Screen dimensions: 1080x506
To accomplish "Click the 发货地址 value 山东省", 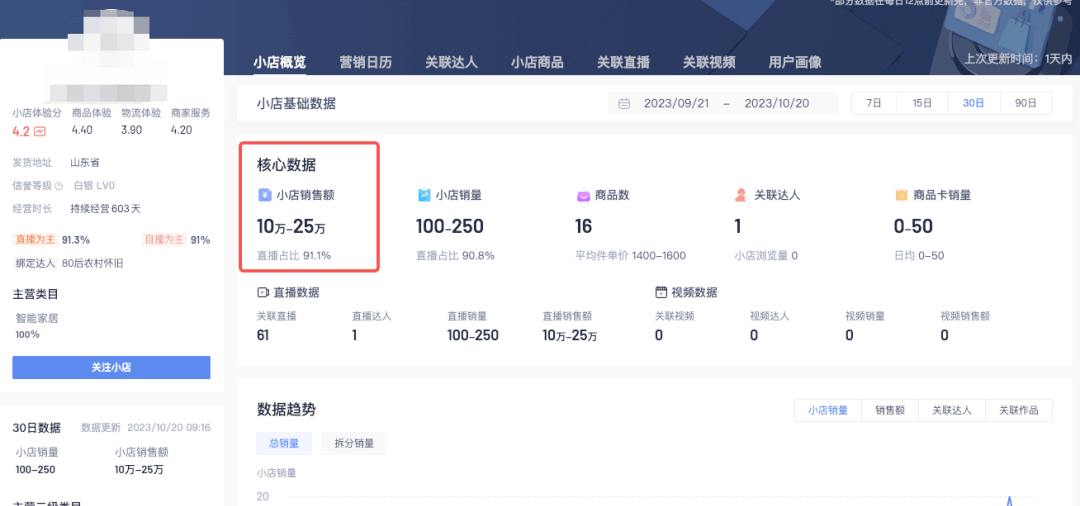I will point(85,163).
